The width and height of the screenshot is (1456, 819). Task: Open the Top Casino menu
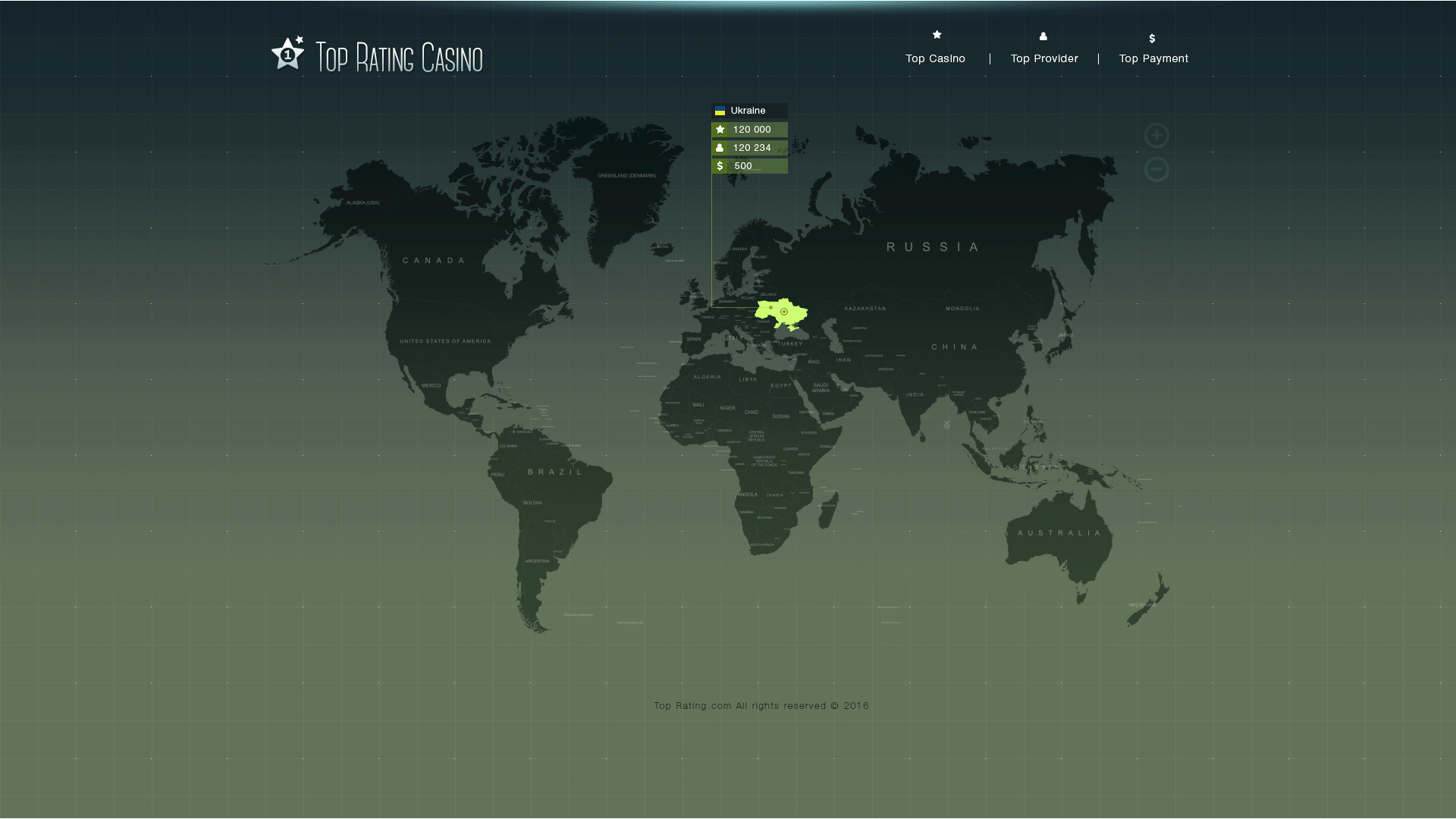935,58
